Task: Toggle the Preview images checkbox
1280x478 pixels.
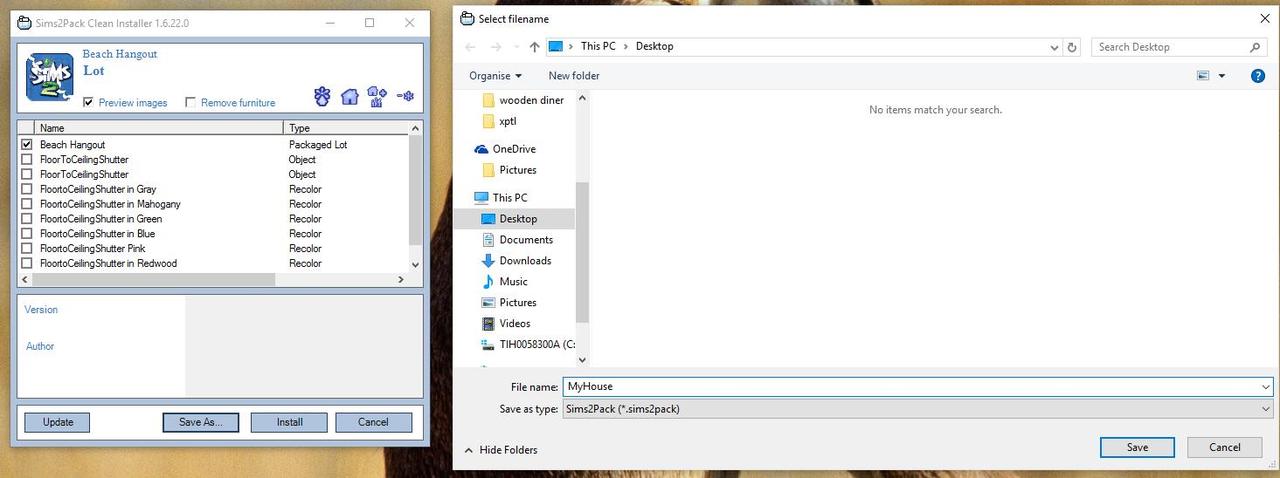Action: pyautogui.click(x=89, y=102)
